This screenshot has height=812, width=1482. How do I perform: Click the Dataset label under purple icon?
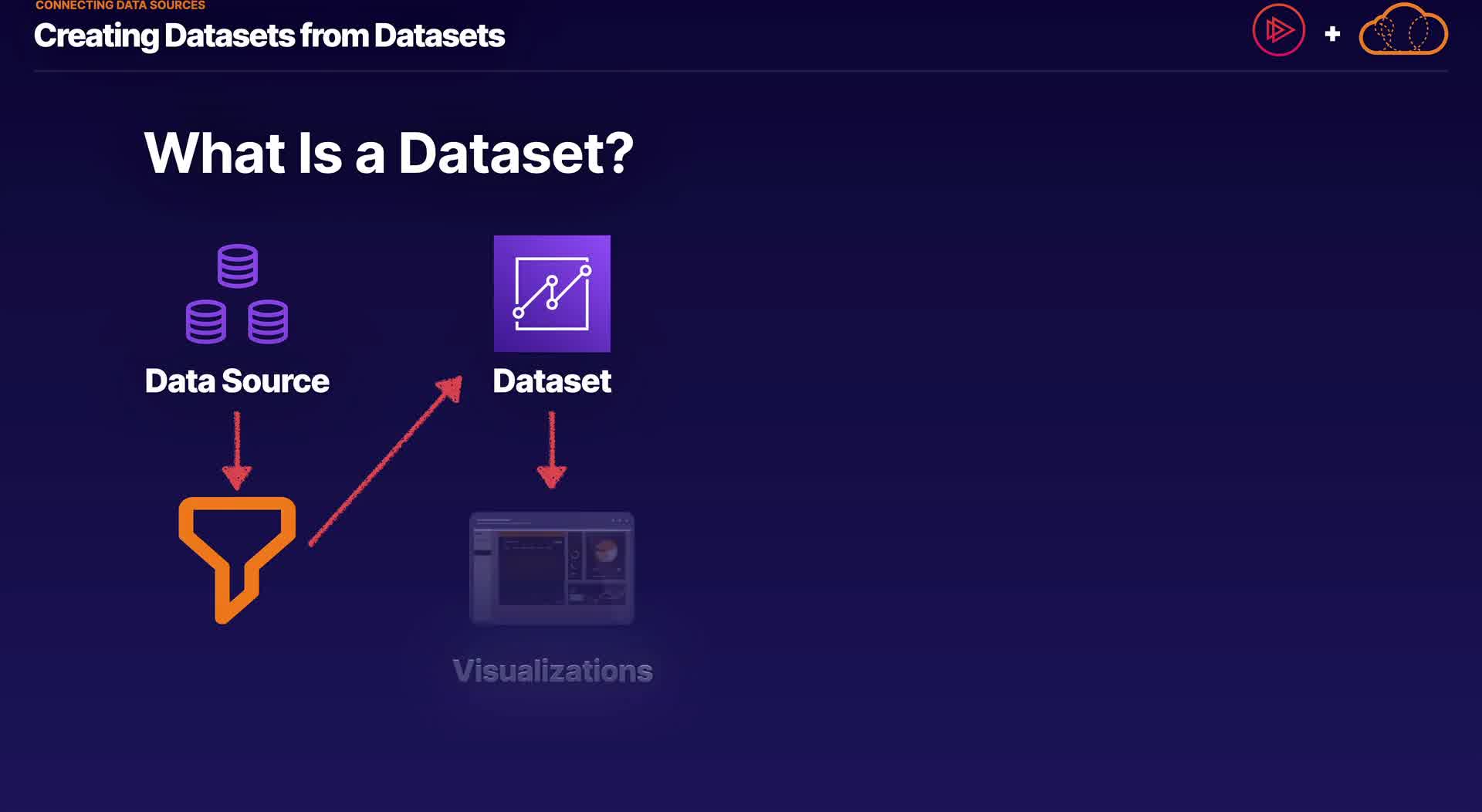click(552, 381)
